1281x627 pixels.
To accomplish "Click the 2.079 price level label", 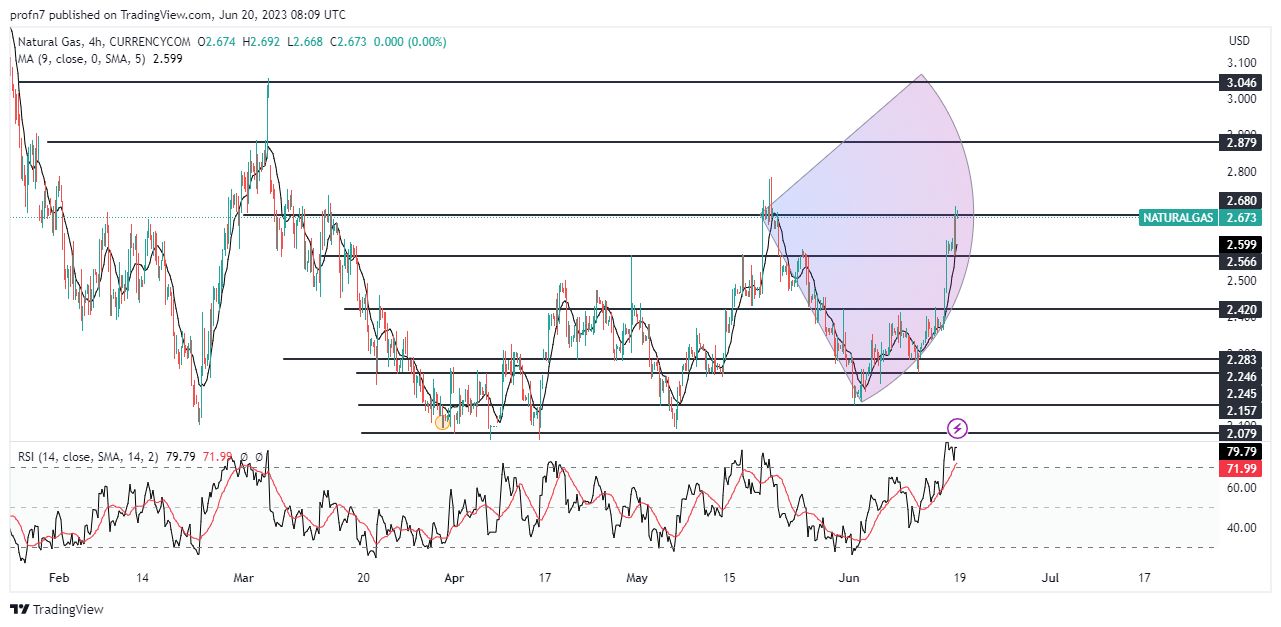I will [x=1241, y=433].
